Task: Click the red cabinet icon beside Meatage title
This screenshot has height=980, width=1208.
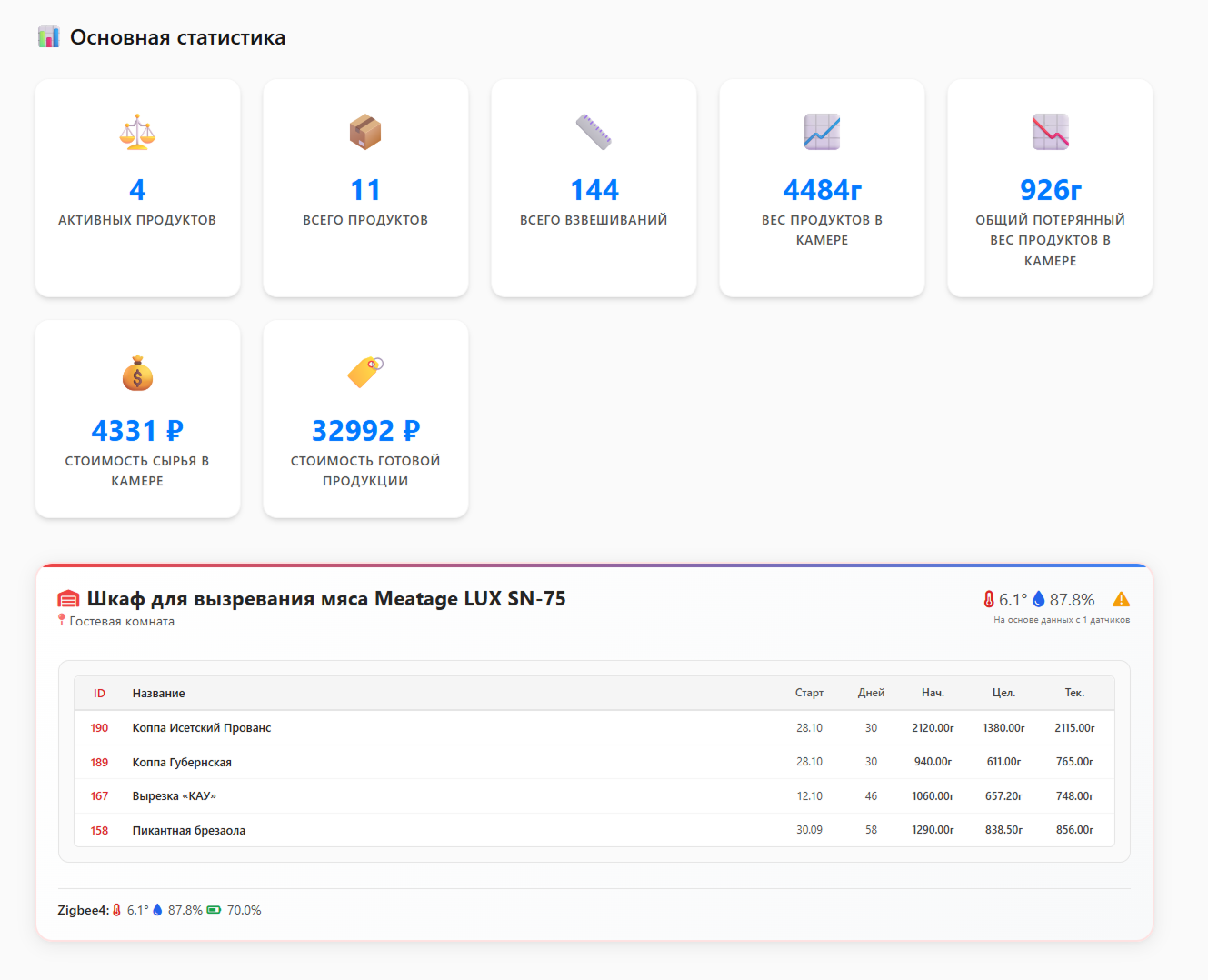Action: click(69, 599)
